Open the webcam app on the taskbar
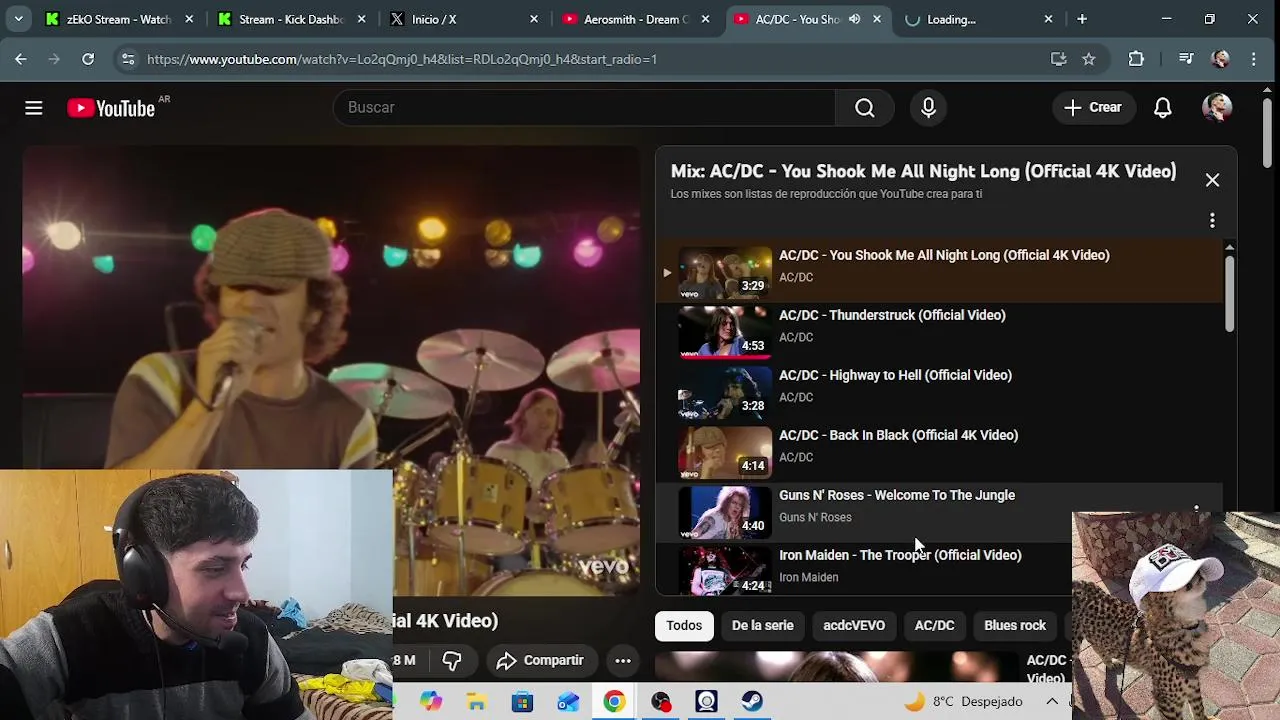 coord(706,702)
